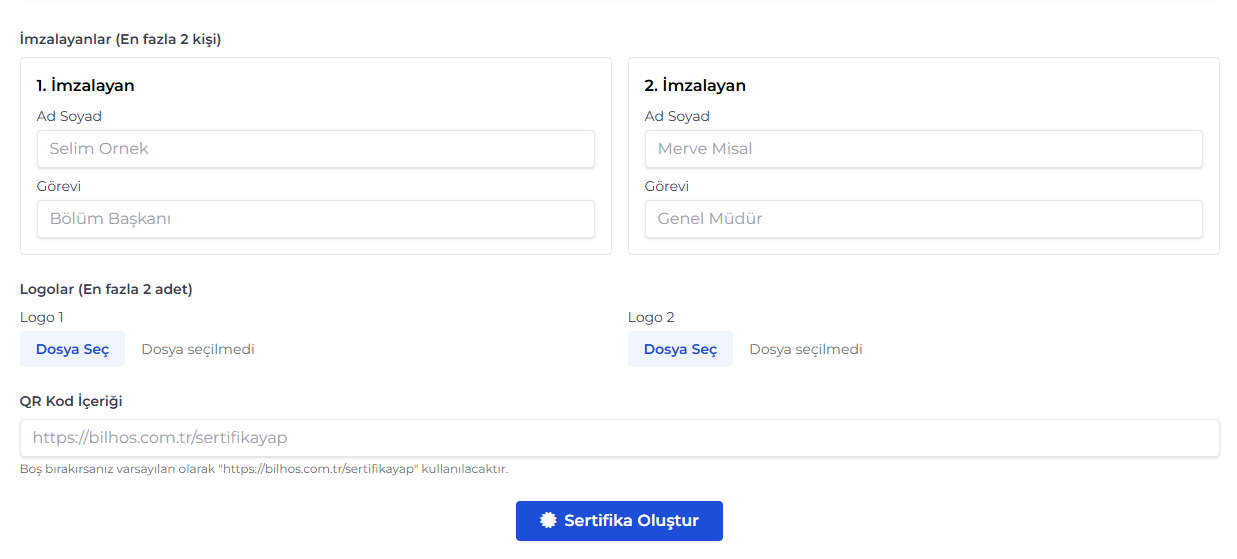The image size is (1237, 559).
Task: Select the Genel Müdür role field
Action: 924,219
